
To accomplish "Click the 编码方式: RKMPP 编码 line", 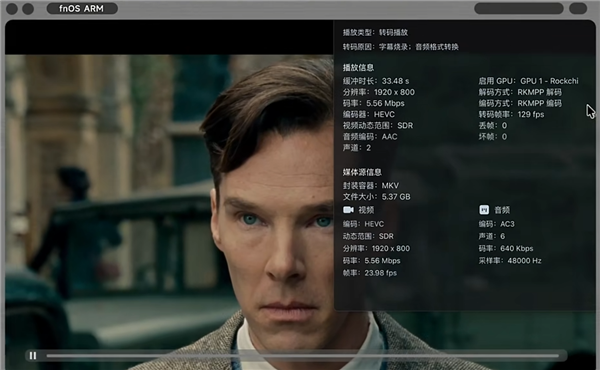I will [x=520, y=103].
